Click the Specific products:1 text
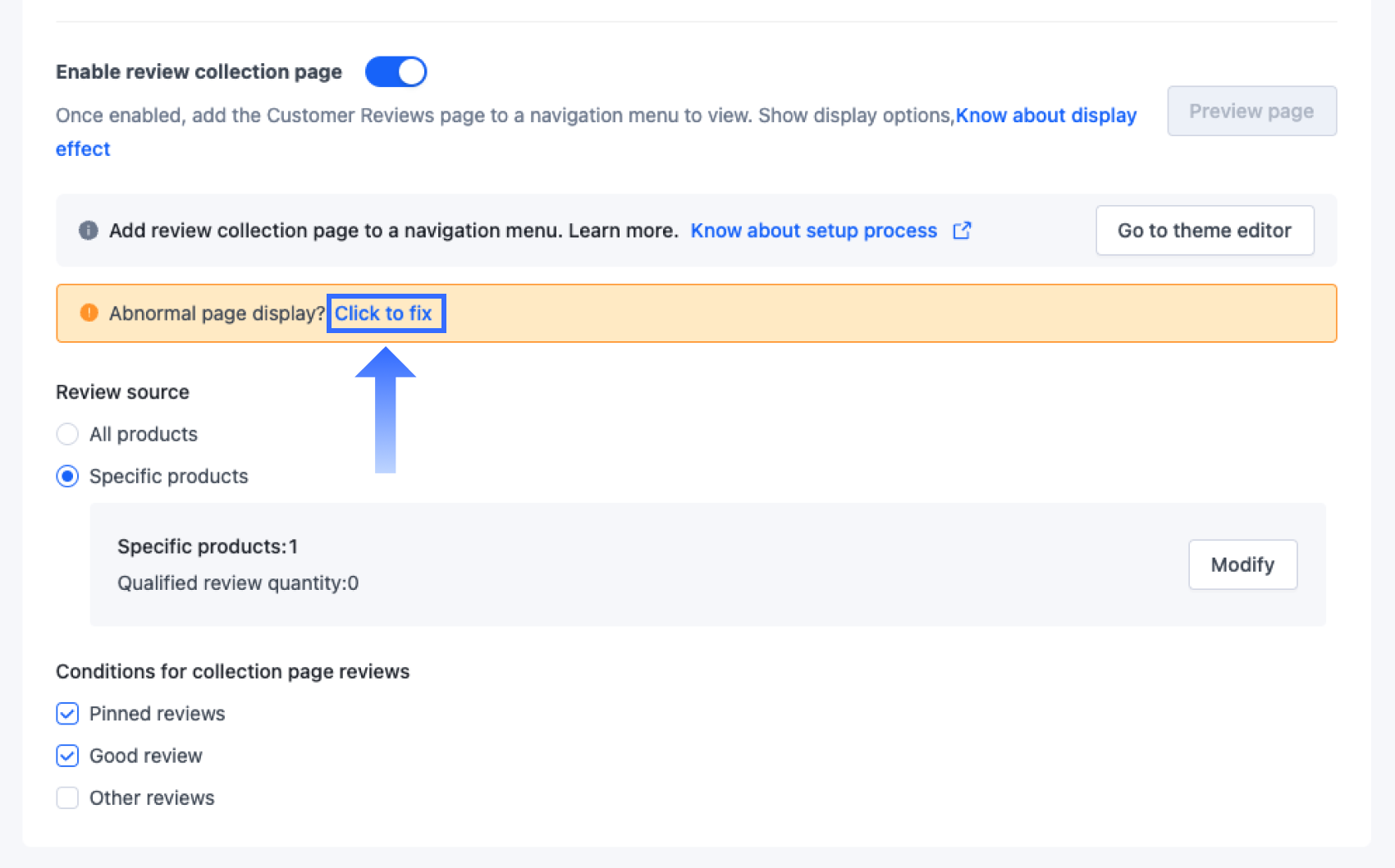This screenshot has width=1395, height=868. 208,546
